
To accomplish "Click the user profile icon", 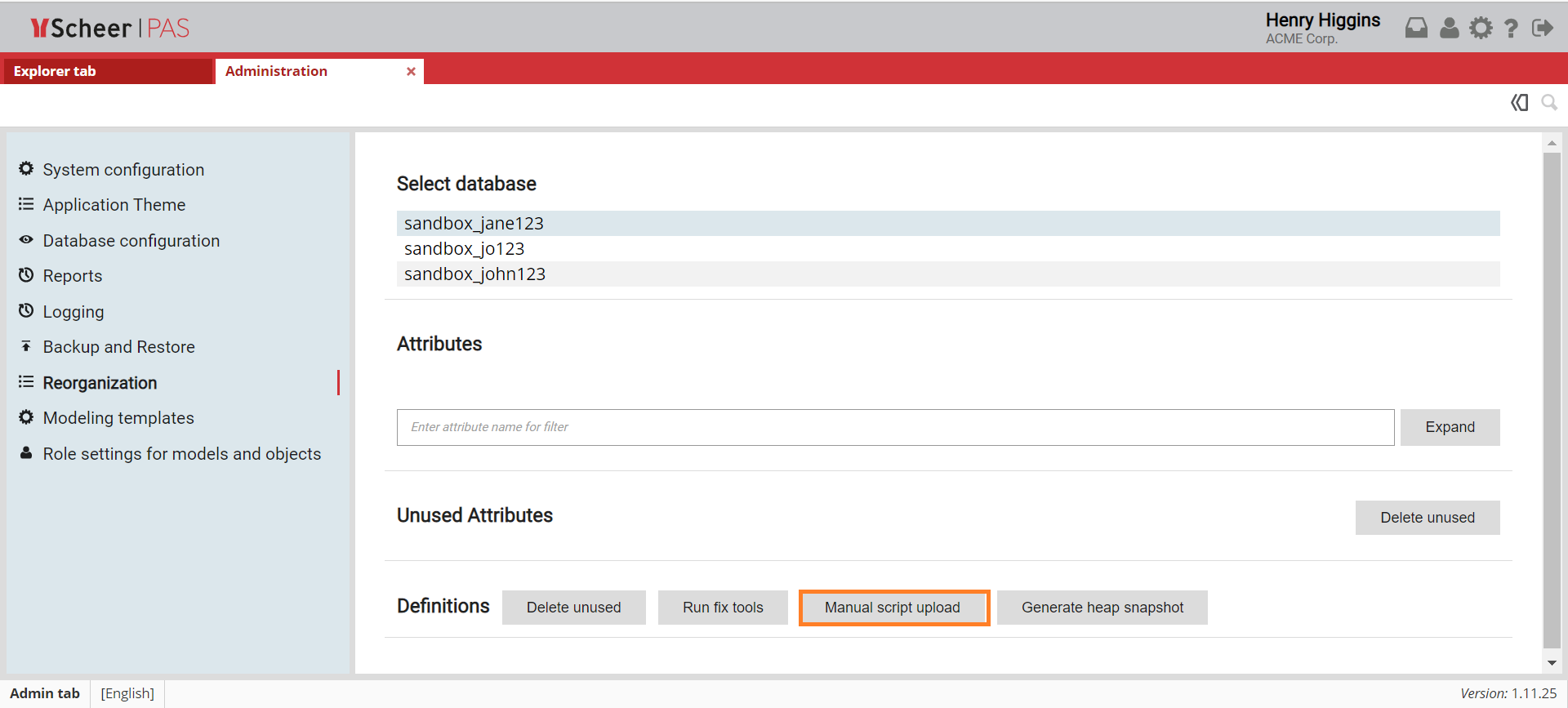I will 1449,29.
